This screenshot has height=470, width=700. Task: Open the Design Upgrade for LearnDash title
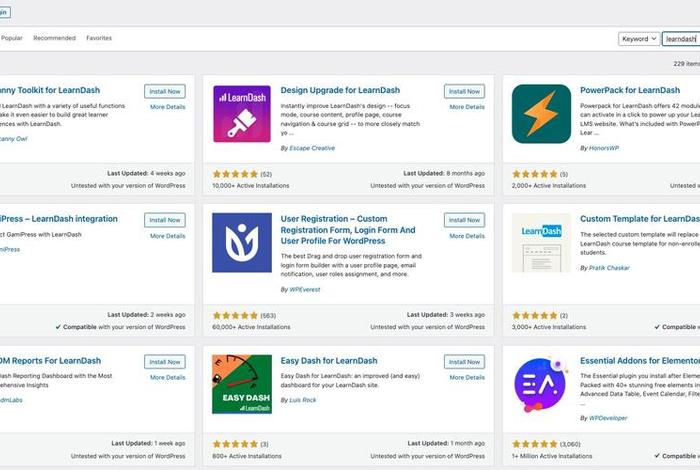[x=340, y=90]
